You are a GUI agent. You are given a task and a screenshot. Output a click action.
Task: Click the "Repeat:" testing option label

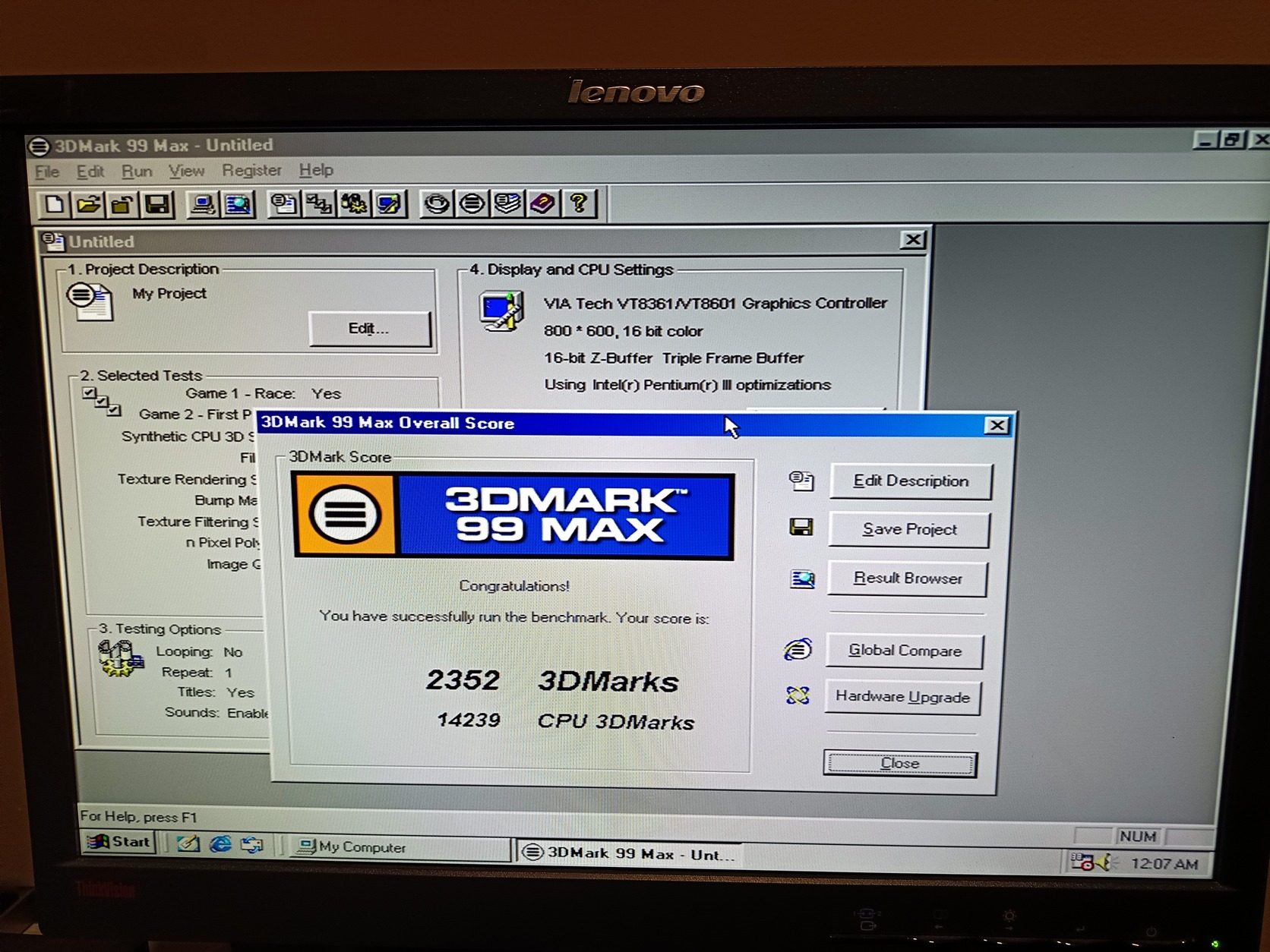coord(187,672)
